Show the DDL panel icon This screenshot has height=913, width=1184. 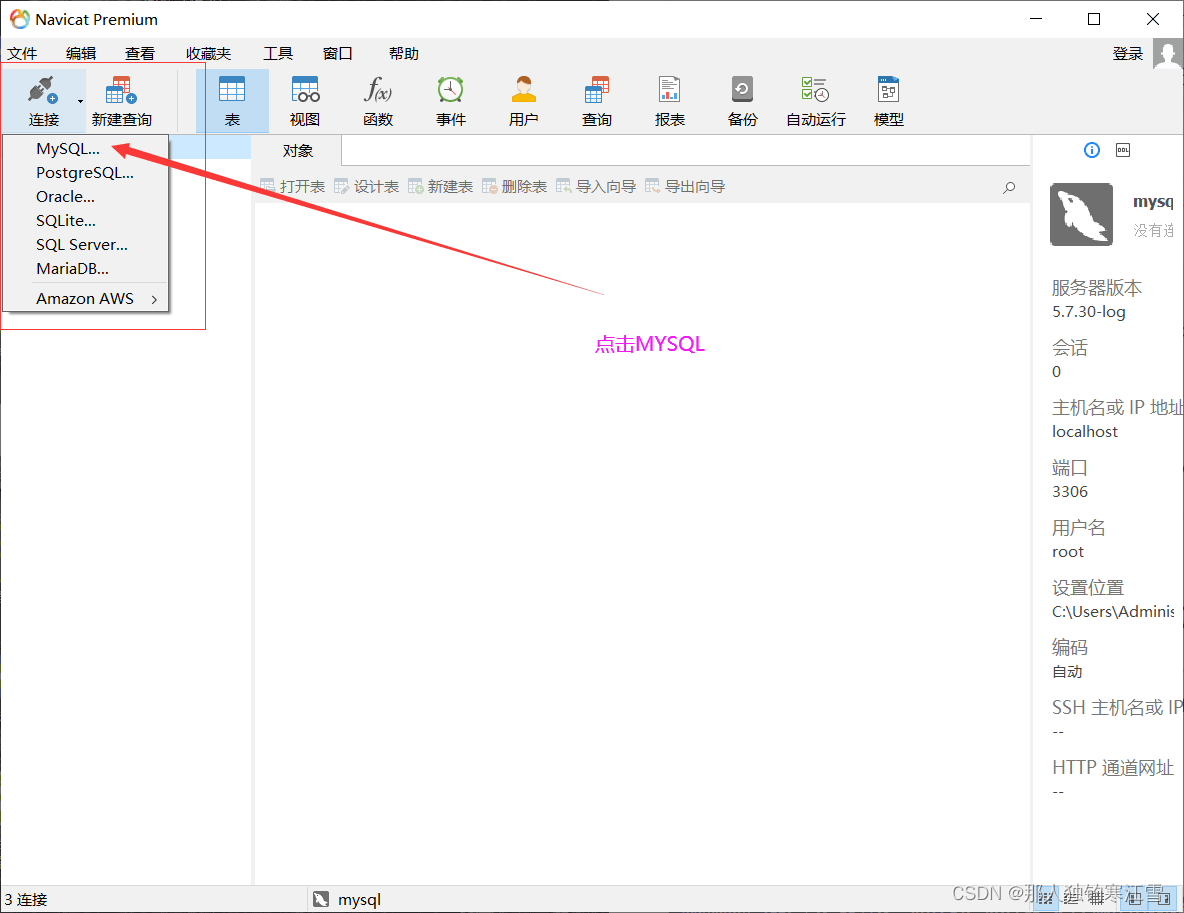point(1123,150)
